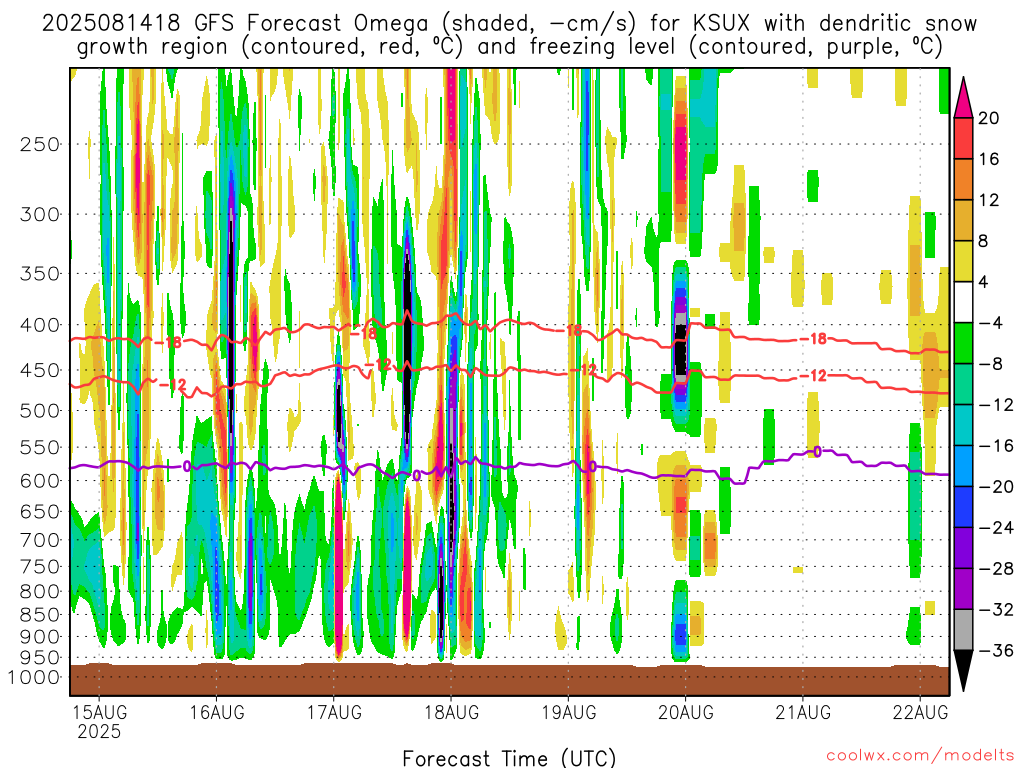Click the 750 pressure level label
The height and width of the screenshot is (768, 1024).
(x=40, y=567)
